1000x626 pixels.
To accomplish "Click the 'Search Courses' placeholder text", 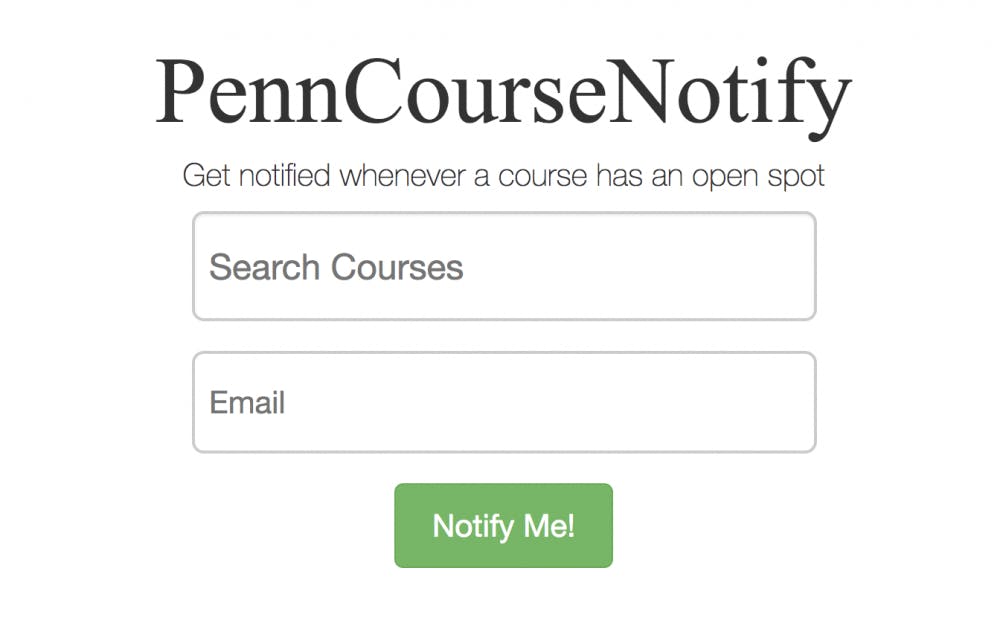I will tap(336, 268).
